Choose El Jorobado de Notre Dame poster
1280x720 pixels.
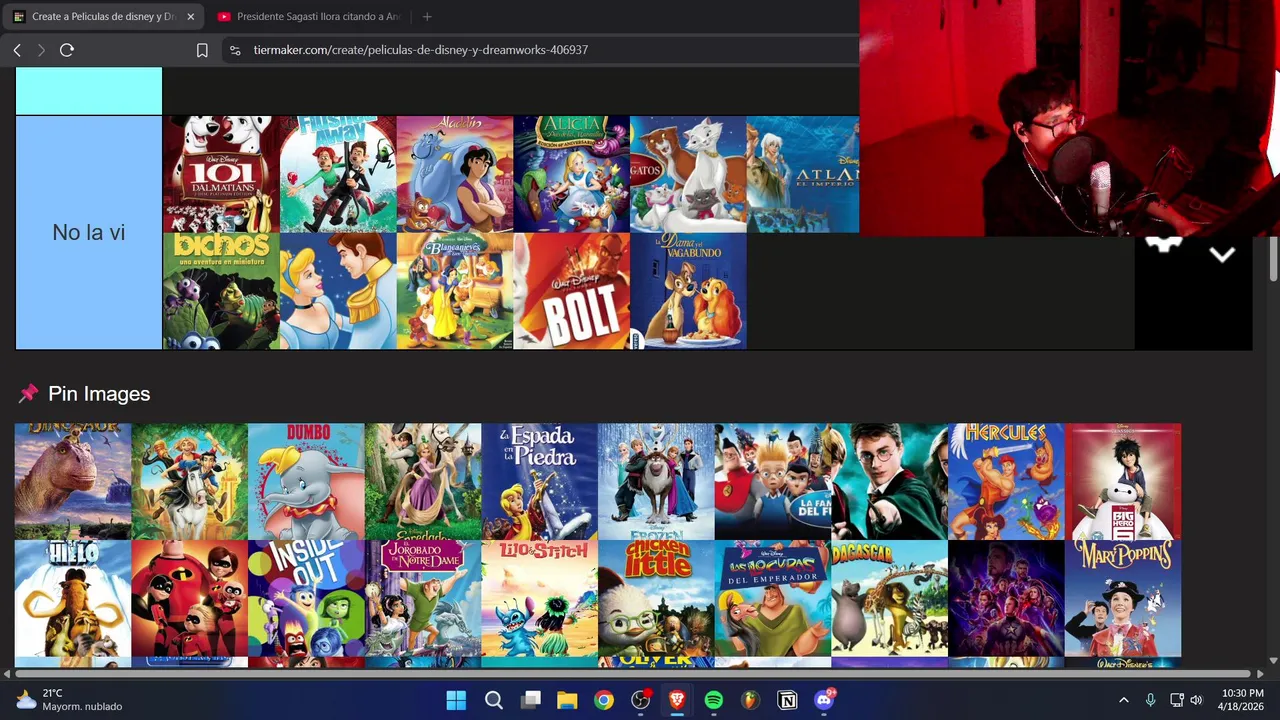423,598
